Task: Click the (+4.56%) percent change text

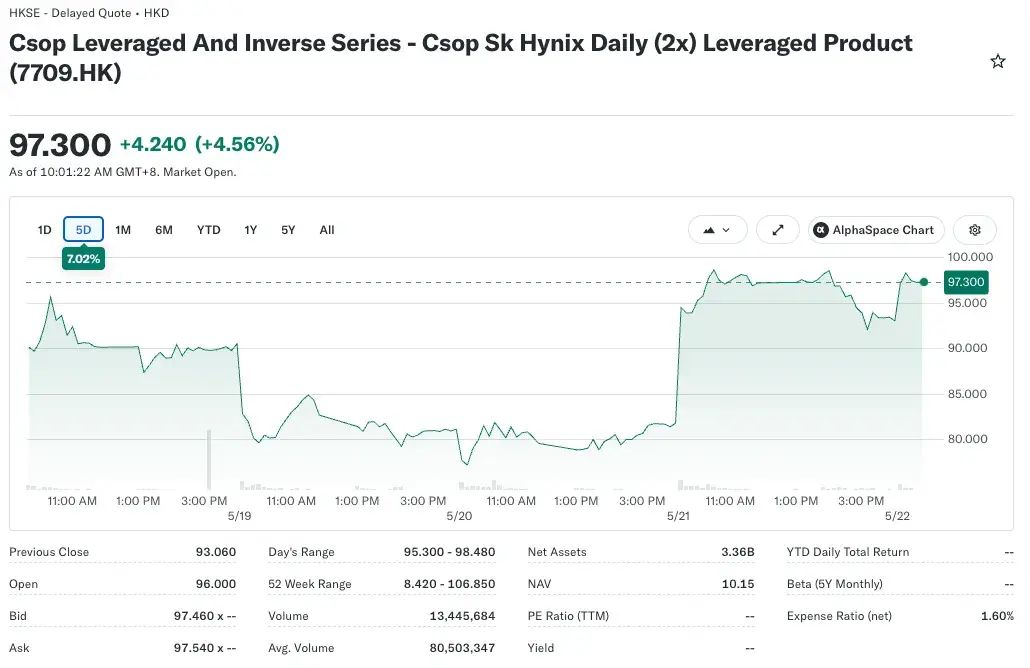Action: [x=237, y=144]
